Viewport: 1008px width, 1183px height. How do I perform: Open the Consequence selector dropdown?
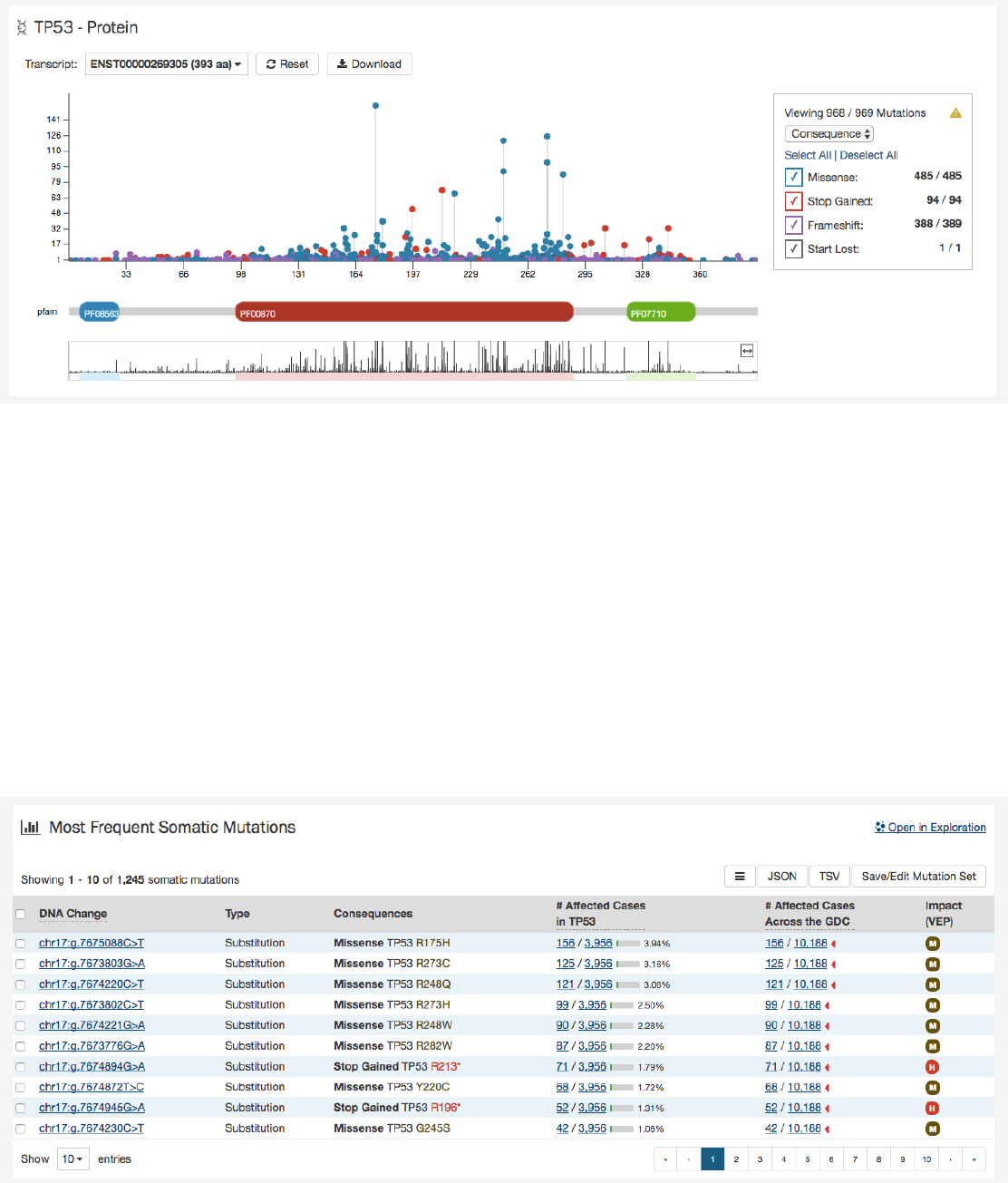point(829,134)
